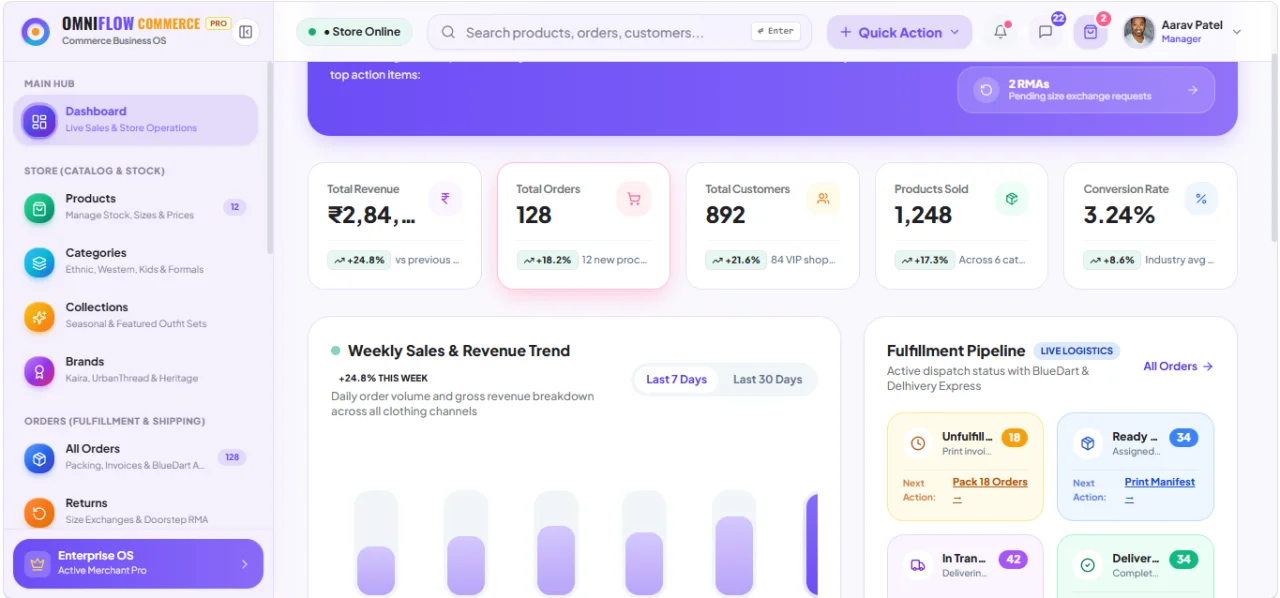Click the Dashboard grid icon in sidebar
The width and height of the screenshot is (1280, 598).
[x=39, y=121]
